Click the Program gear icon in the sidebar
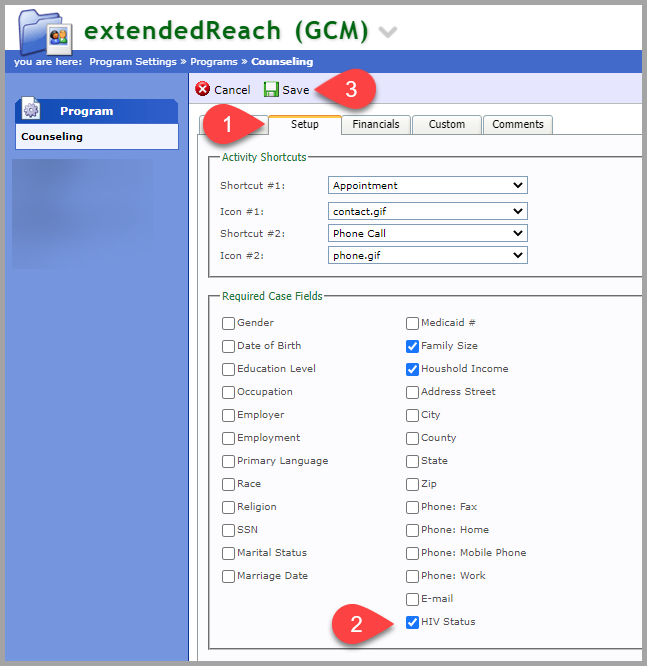Screen dimensions: 647x666 point(31,110)
